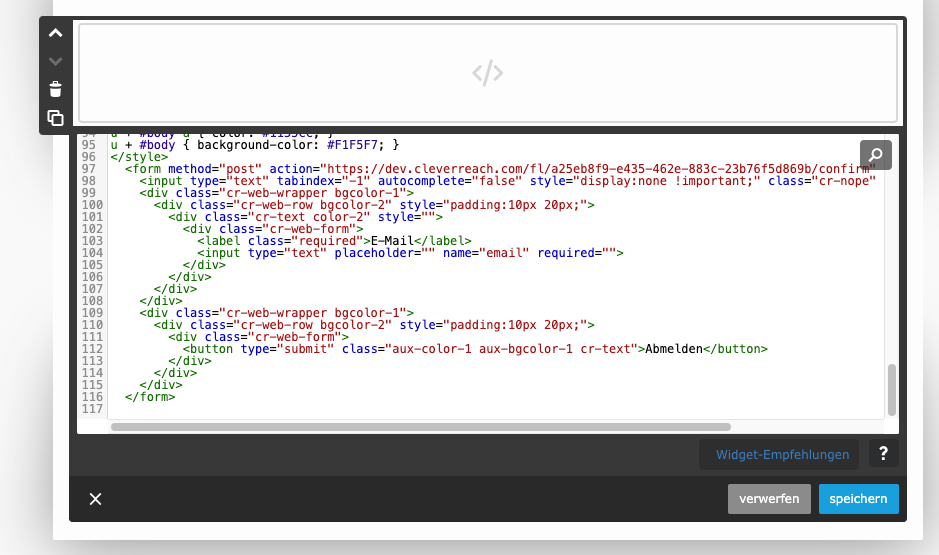Click the empty line 117 in the editor
Image resolution: width=939 pixels, height=555 pixels.
click(x=496, y=408)
